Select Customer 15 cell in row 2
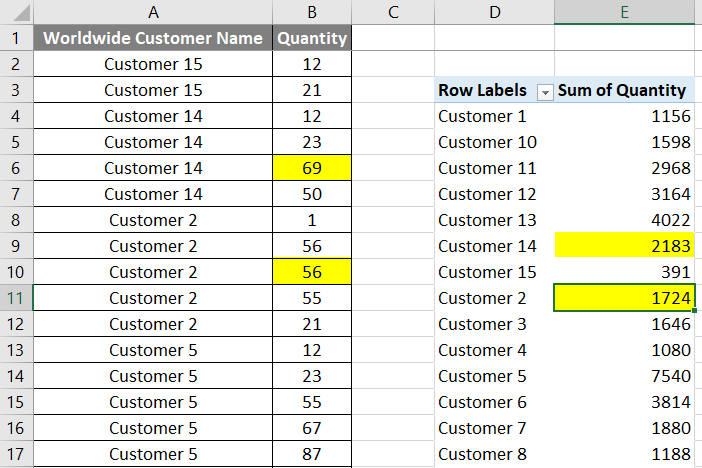 [x=153, y=64]
